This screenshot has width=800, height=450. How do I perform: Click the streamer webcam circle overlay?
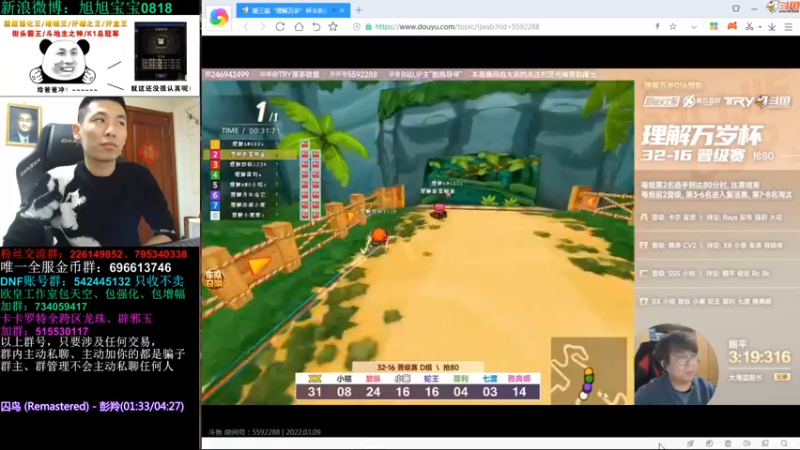click(676, 364)
